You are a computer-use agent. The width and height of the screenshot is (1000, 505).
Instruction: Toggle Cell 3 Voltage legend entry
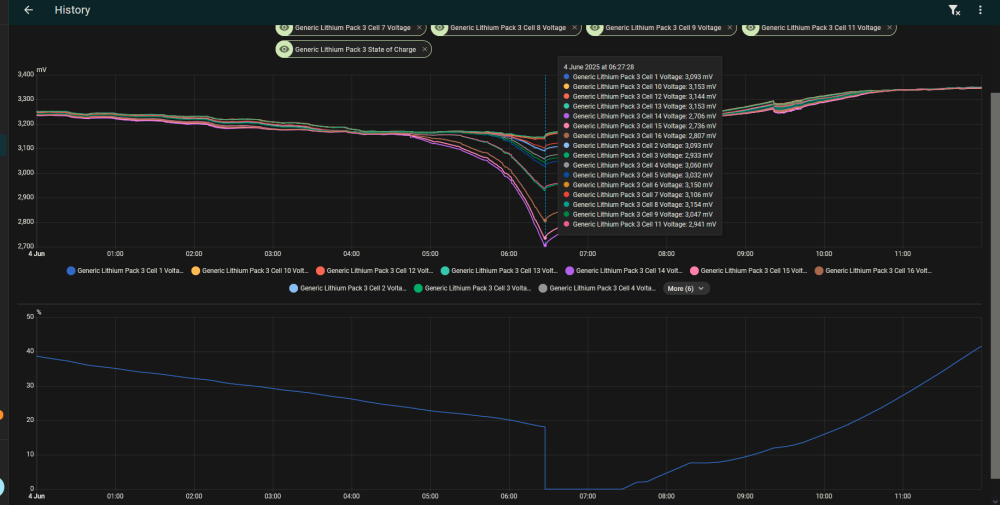click(x=473, y=288)
